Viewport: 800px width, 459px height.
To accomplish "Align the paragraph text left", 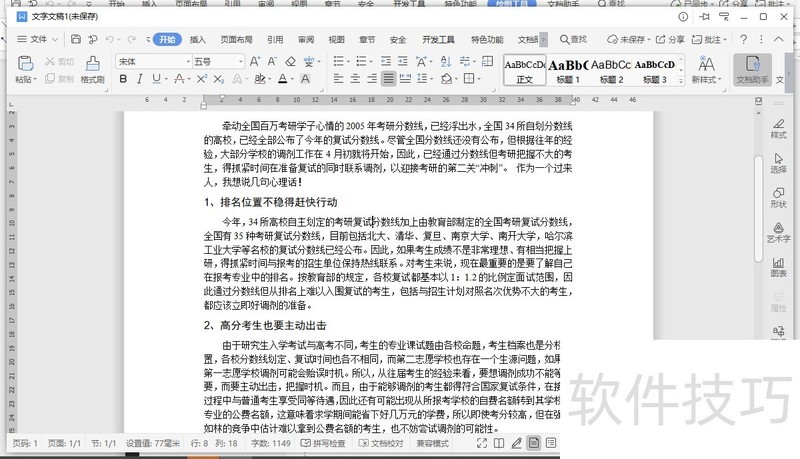I will pos(338,79).
